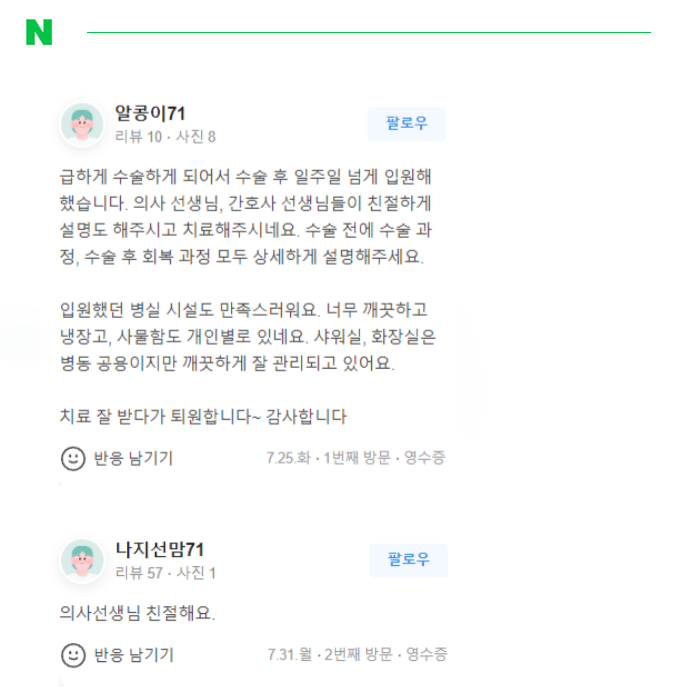Click the review text starting with 급하게 수술하게
This screenshot has height=700, width=700.
tap(246, 217)
